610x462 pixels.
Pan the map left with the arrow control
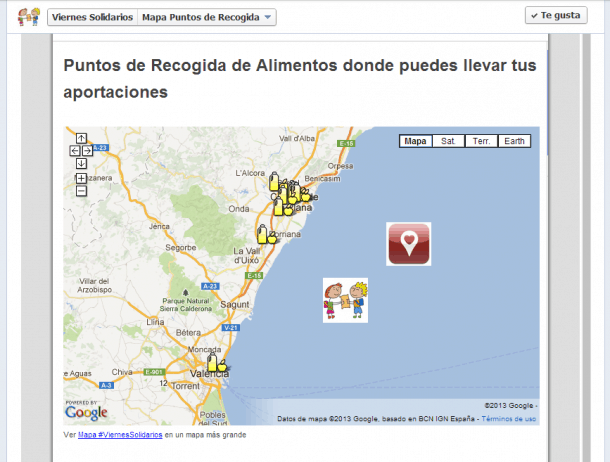(75, 150)
